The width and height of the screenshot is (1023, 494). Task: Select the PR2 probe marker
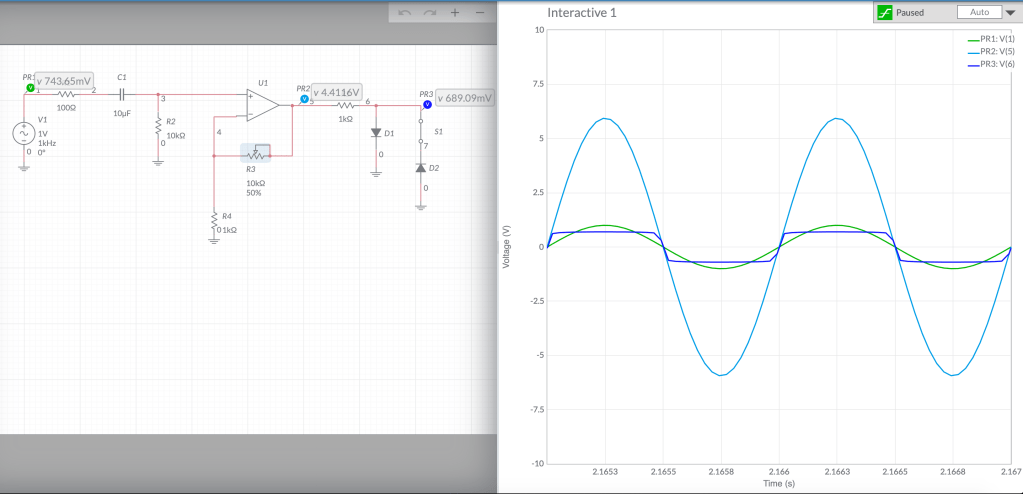304,99
